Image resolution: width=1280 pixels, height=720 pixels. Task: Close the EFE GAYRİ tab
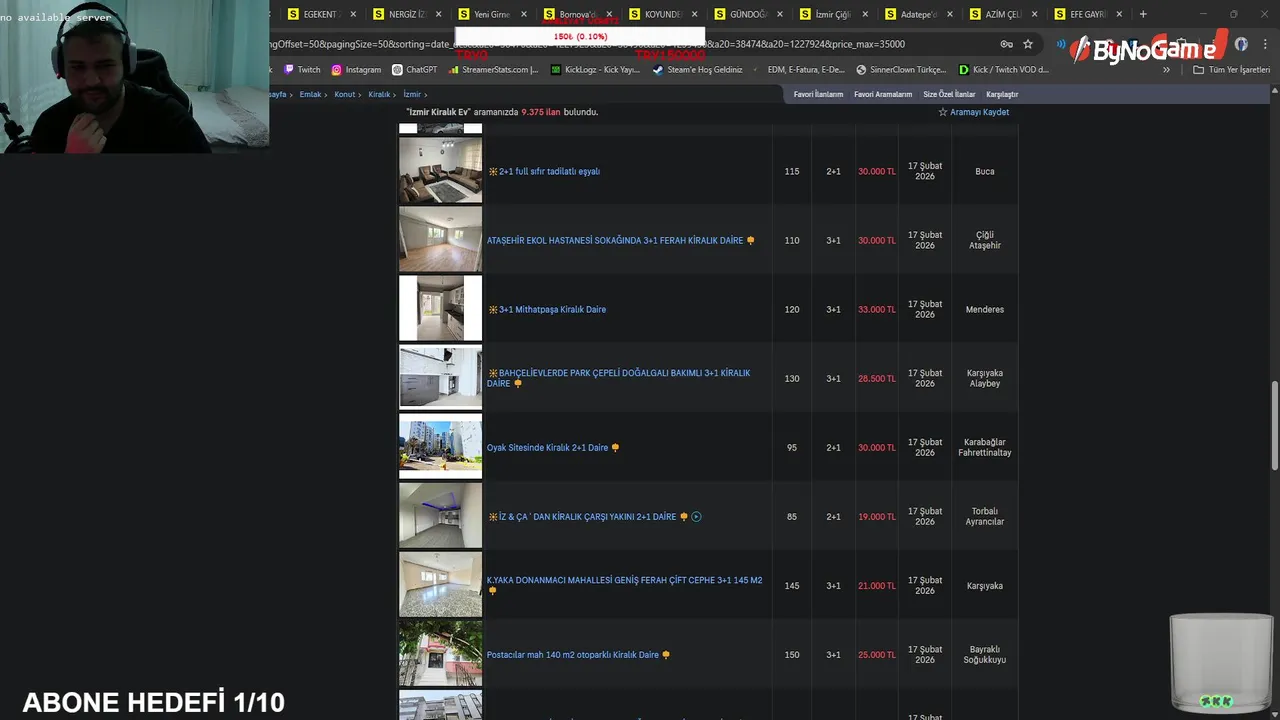click(1120, 14)
